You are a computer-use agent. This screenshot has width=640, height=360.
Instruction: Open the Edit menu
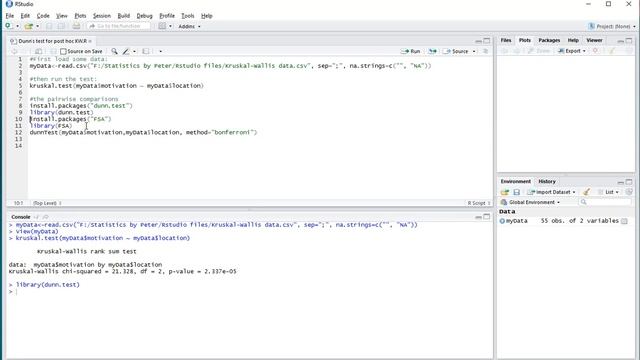[25, 16]
